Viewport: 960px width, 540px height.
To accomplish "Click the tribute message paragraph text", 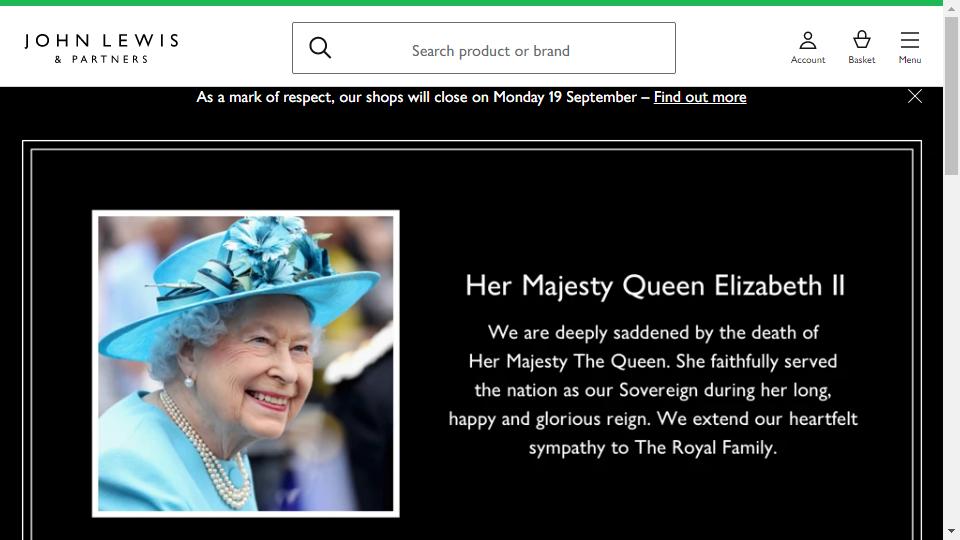I will (653, 390).
